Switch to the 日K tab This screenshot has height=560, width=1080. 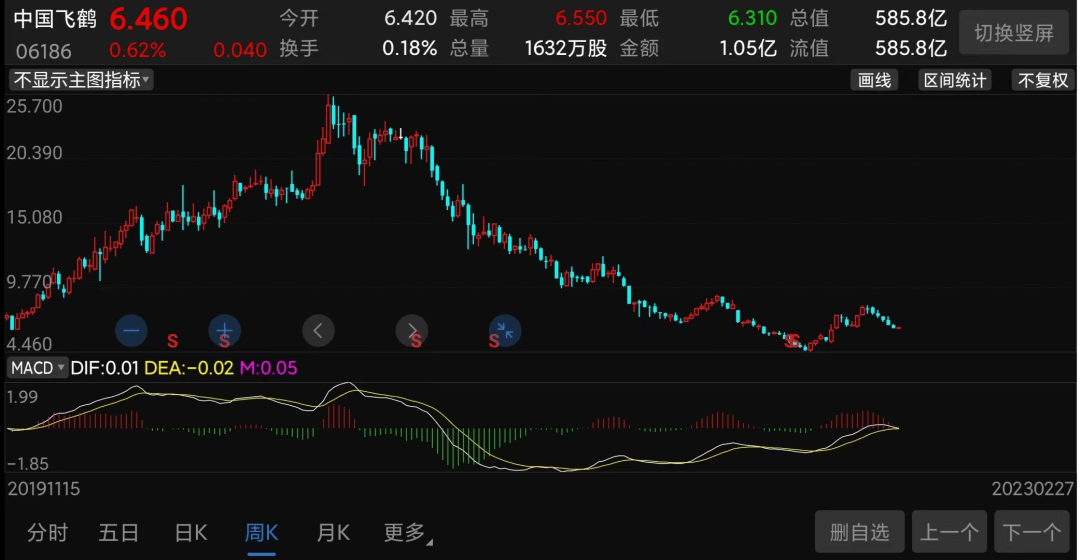[191, 532]
